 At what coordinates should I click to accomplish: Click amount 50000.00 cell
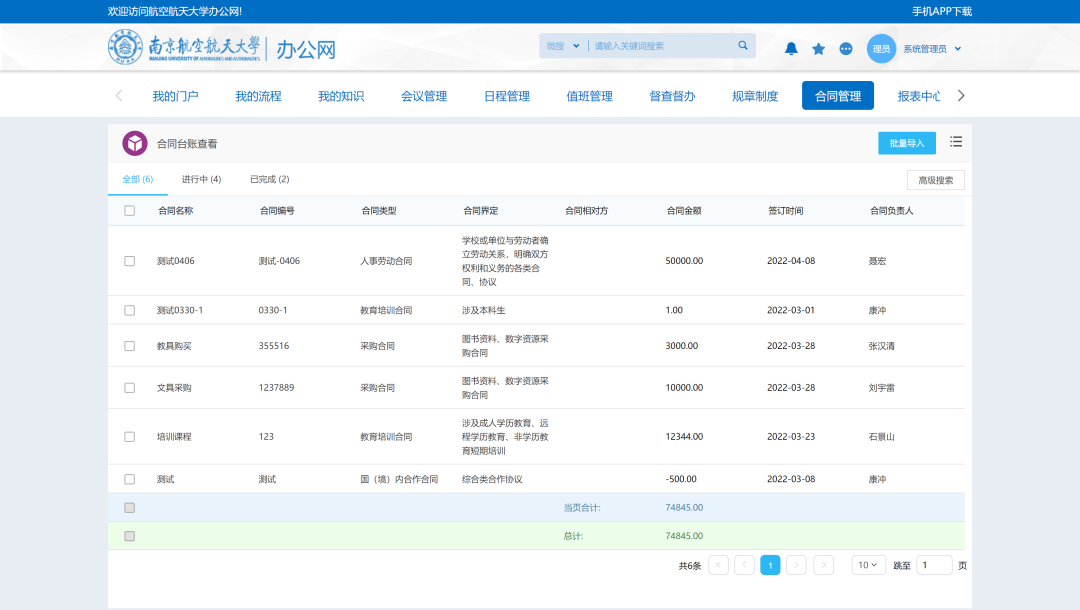[684, 261]
